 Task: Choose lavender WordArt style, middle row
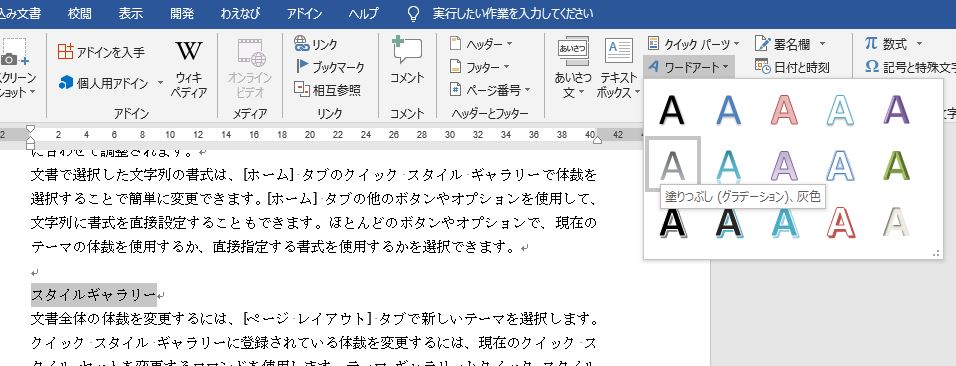[x=784, y=165]
